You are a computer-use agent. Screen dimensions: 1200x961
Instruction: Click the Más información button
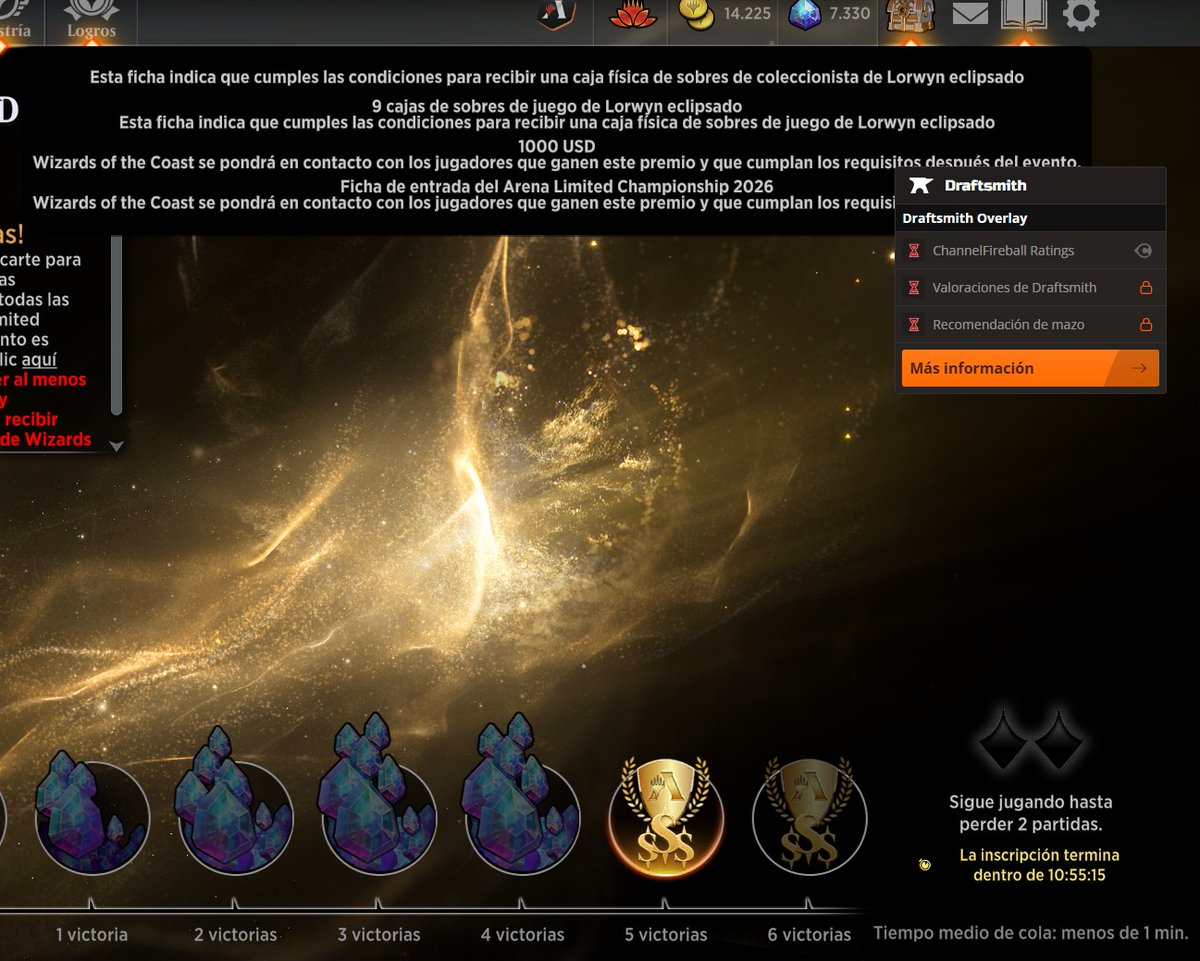(1030, 368)
